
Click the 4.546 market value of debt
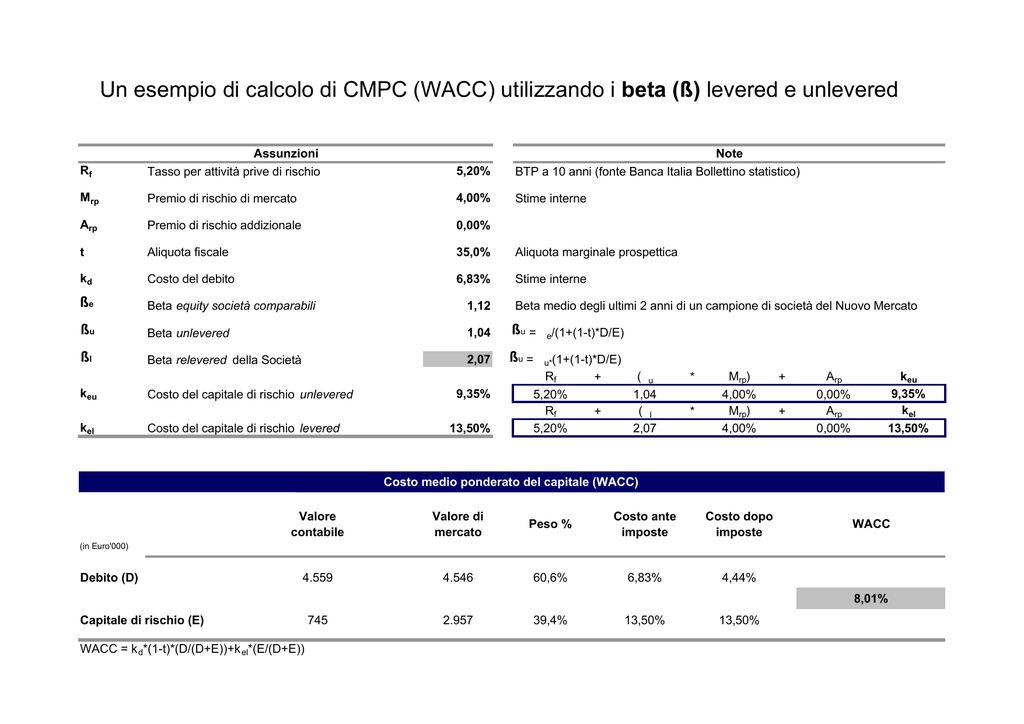458,578
